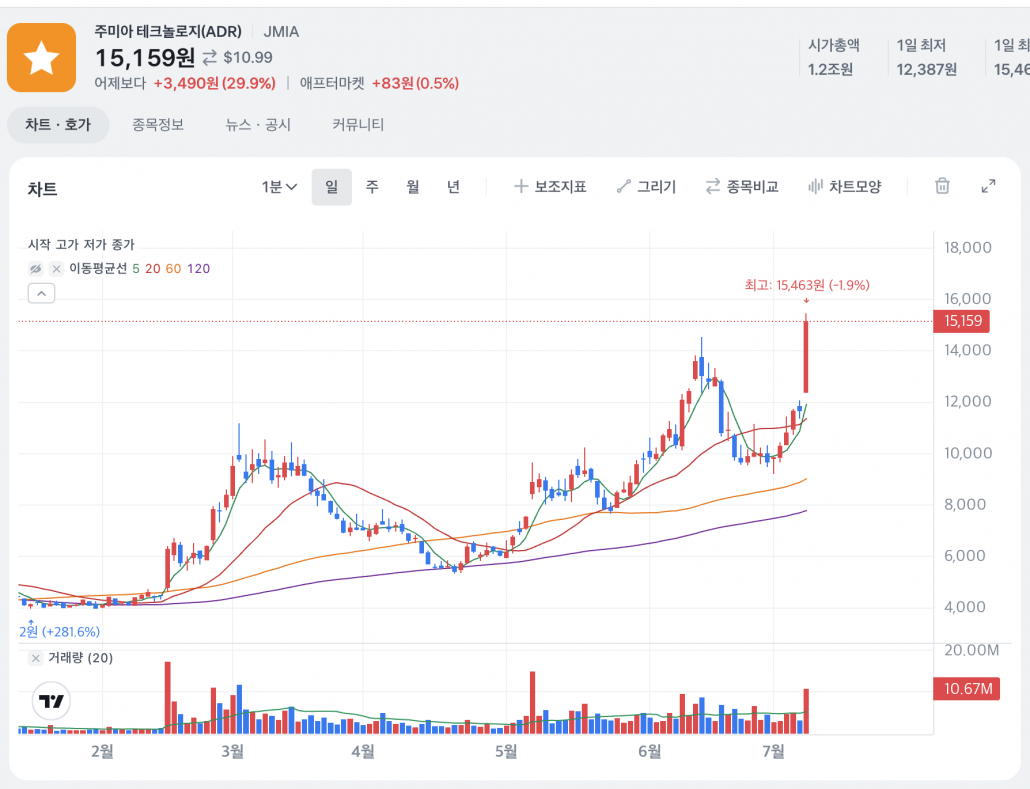Hide the moving average indicator
The height and width of the screenshot is (789, 1030).
coord(35,269)
